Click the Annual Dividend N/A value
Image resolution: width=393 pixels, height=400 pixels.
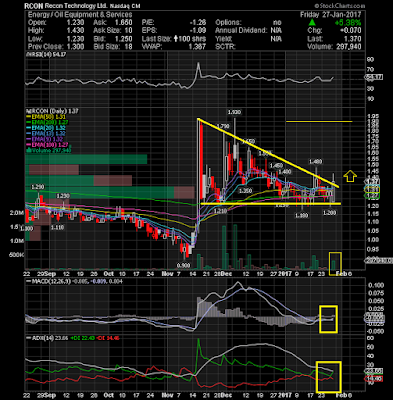pyautogui.click(x=276, y=31)
